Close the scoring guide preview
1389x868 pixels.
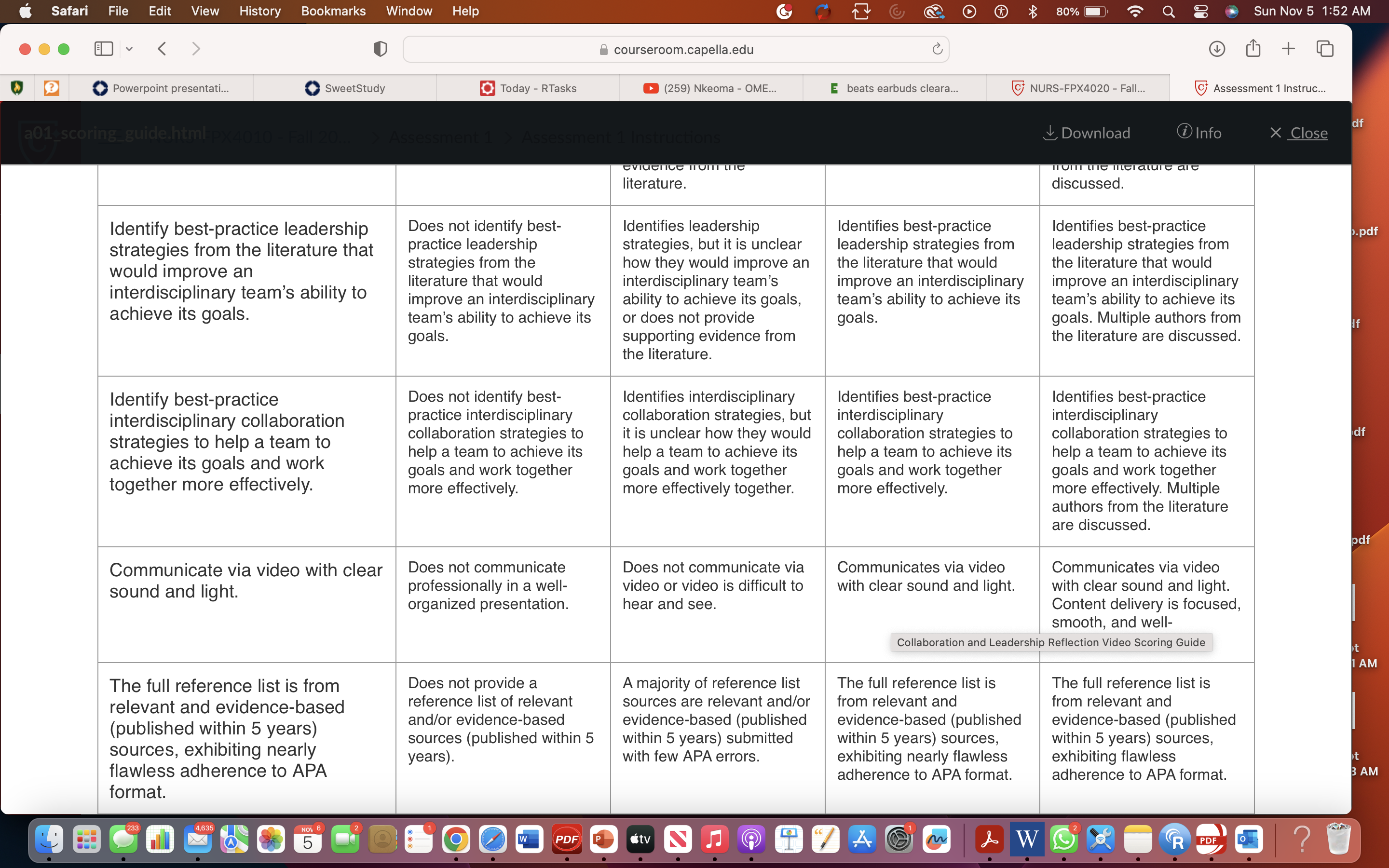pyautogui.click(x=1298, y=133)
